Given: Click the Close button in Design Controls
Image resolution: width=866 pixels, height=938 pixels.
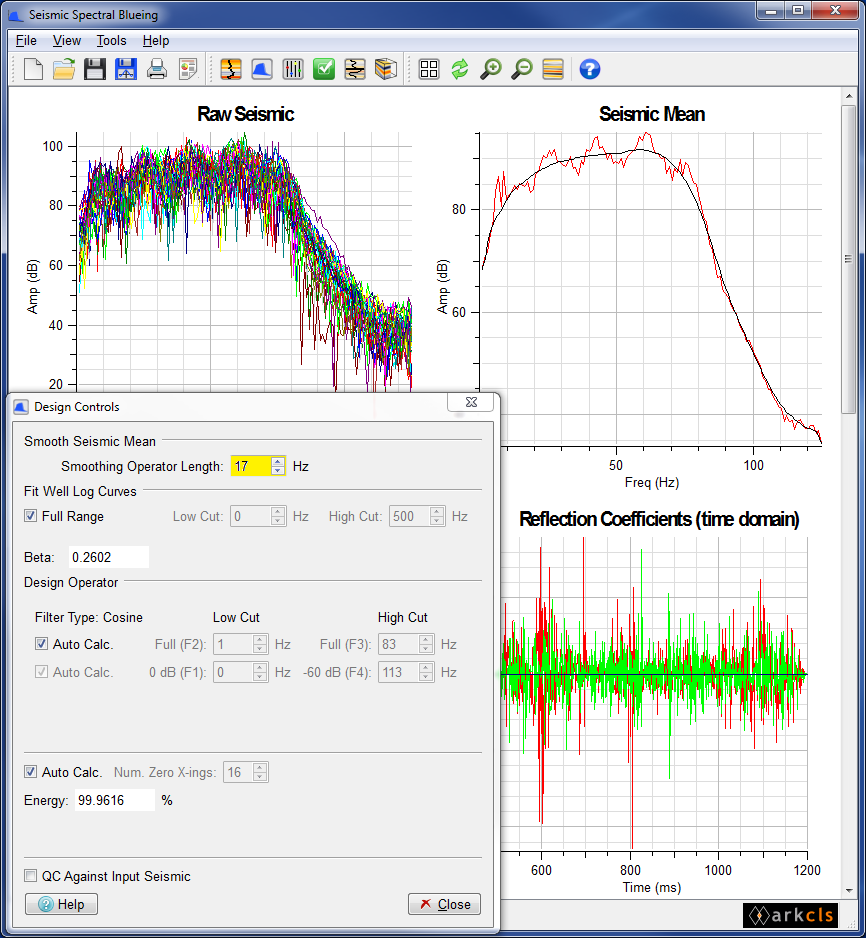Looking at the screenshot, I should 444,904.
